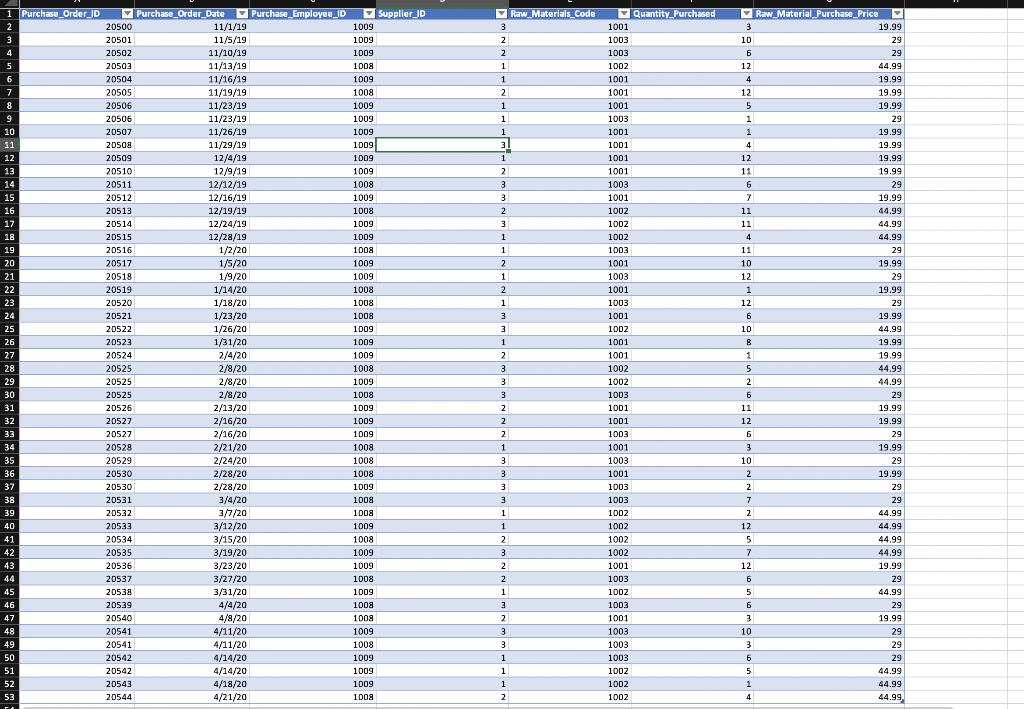Open the Quantity_Purchased filter dropdown

(746, 14)
